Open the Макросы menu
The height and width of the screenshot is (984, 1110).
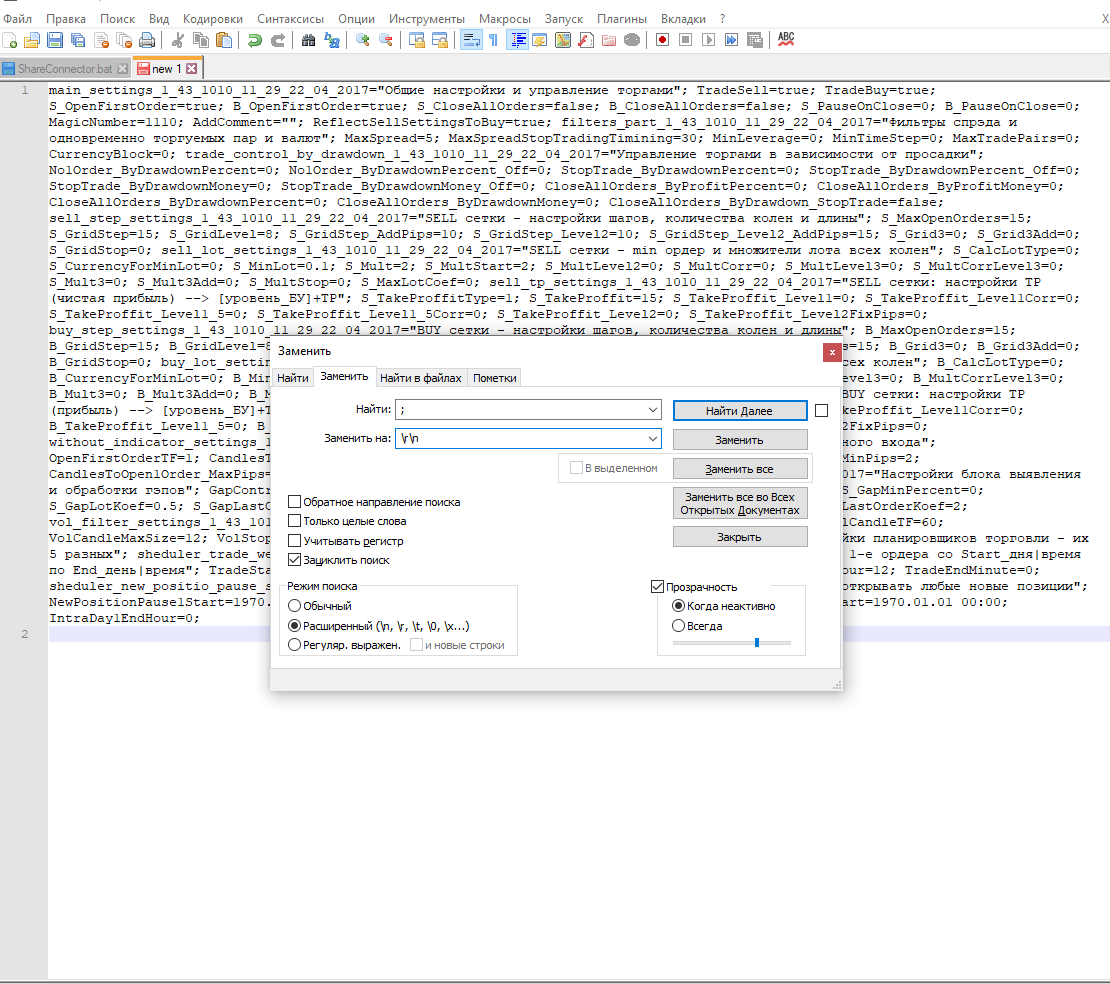pyautogui.click(x=505, y=18)
